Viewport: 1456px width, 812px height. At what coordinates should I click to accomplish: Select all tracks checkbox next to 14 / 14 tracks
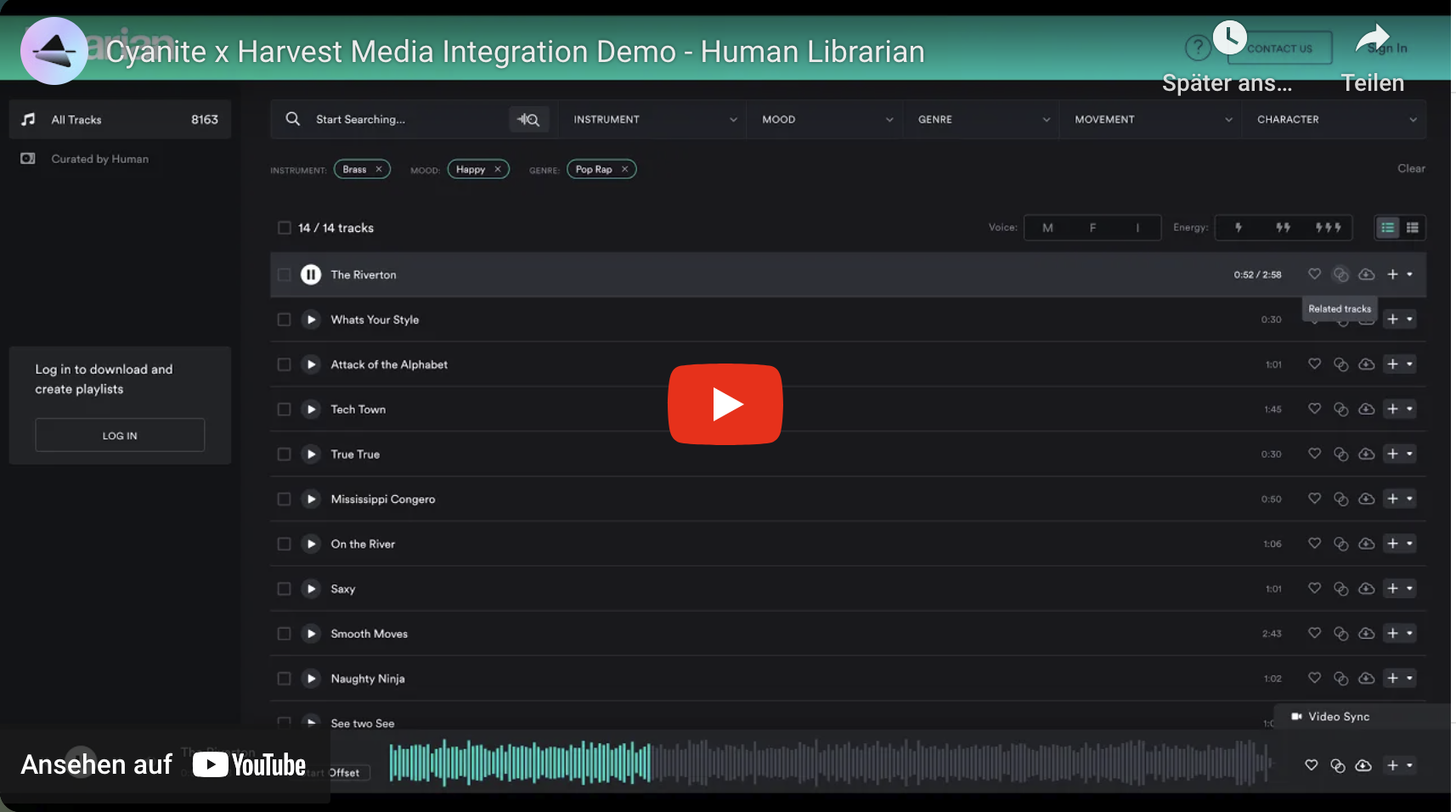pyautogui.click(x=284, y=228)
